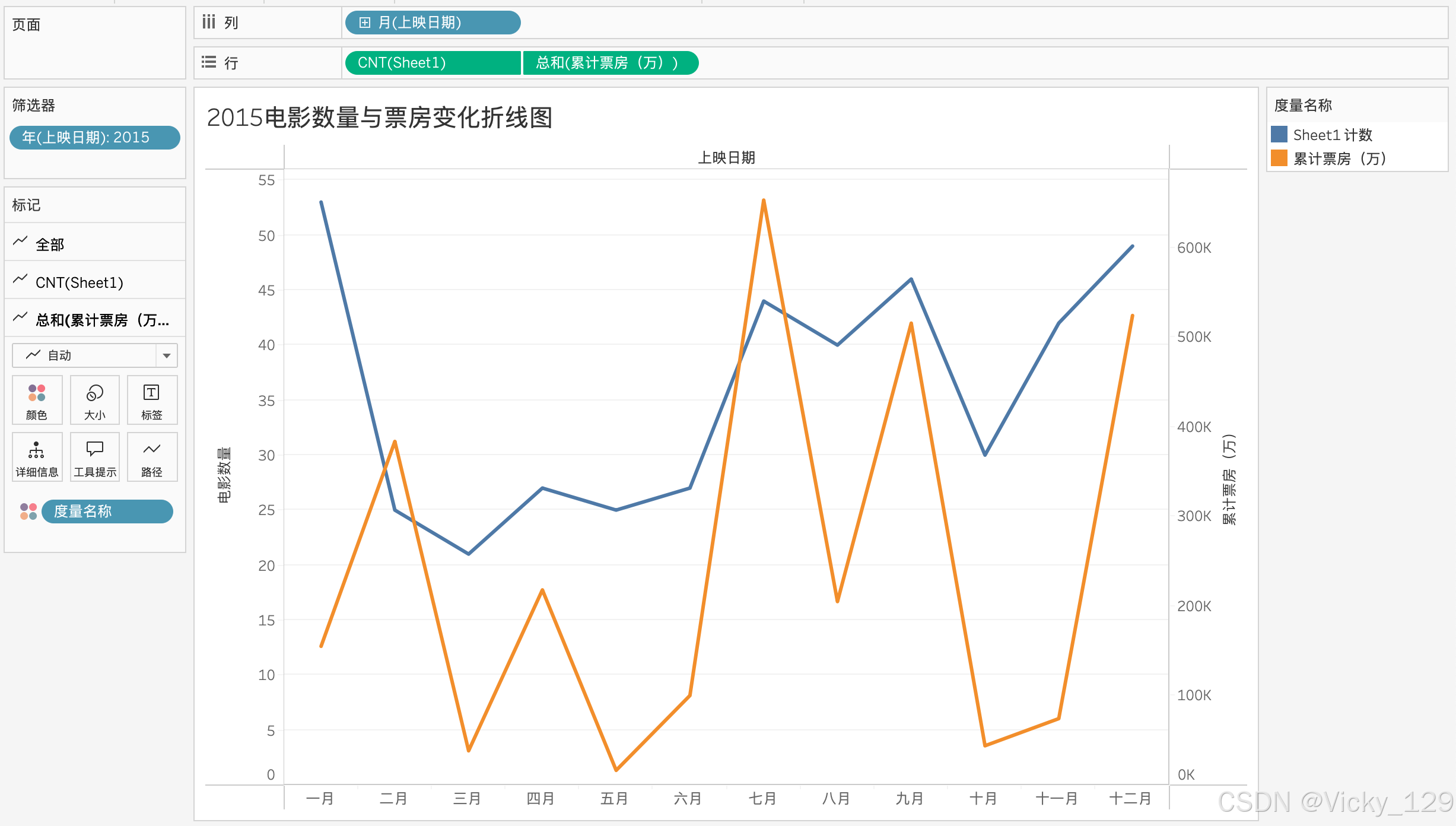Open the 详细信息 detail marks button
This screenshot has height=826, width=1456.
click(37, 457)
